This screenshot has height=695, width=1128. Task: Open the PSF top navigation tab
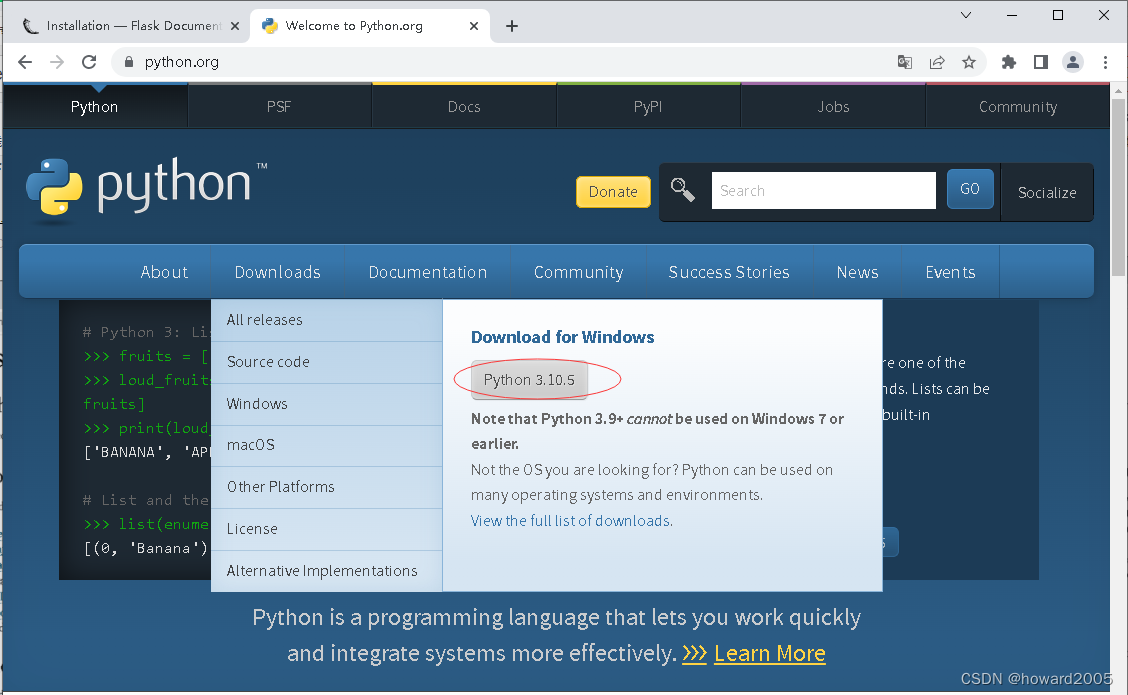tap(279, 106)
